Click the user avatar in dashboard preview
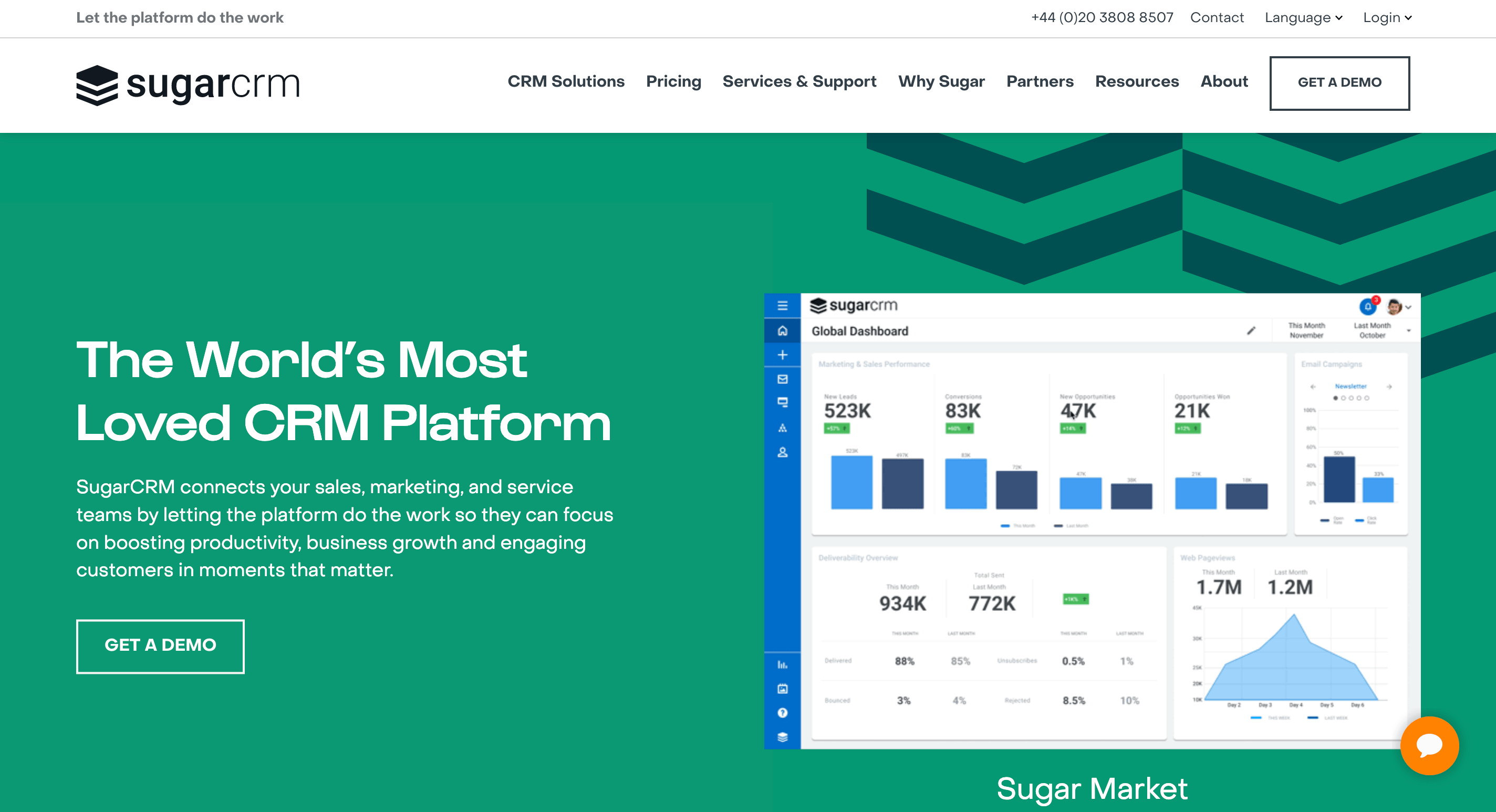1496x812 pixels. click(x=1394, y=306)
